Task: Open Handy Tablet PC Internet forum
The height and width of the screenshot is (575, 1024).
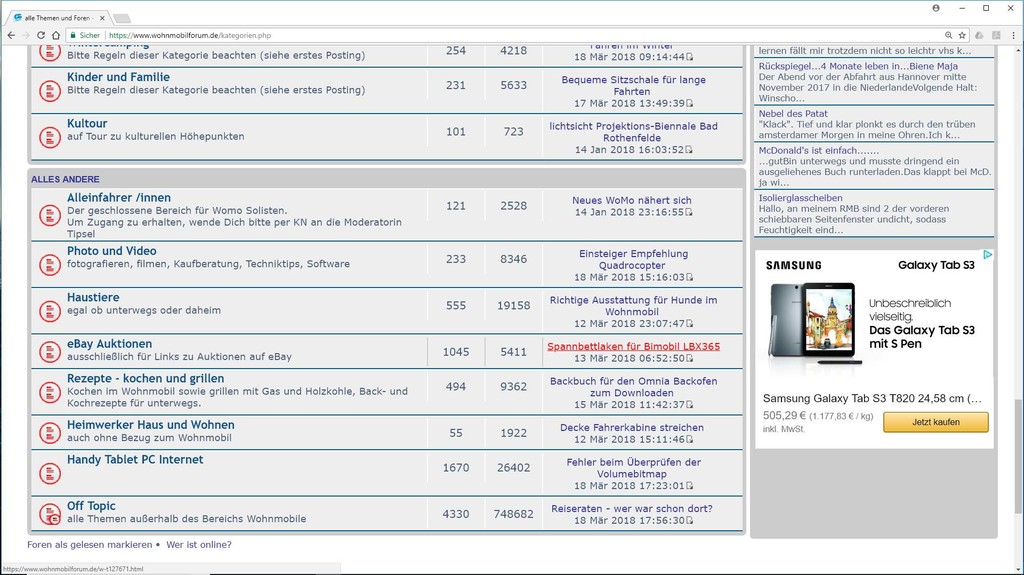Action: pyautogui.click(x=135, y=459)
